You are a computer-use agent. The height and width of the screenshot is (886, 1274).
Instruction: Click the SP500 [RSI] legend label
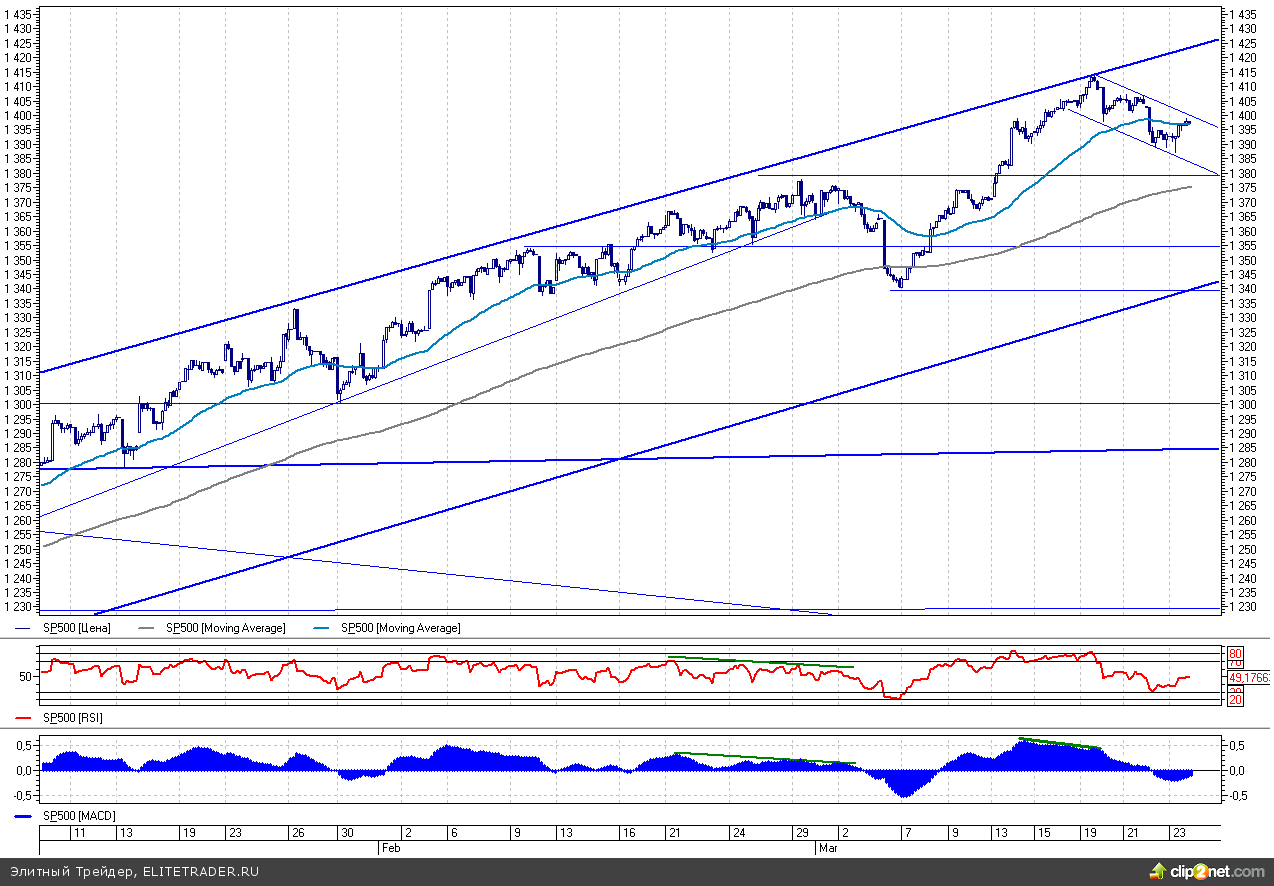tap(71, 718)
